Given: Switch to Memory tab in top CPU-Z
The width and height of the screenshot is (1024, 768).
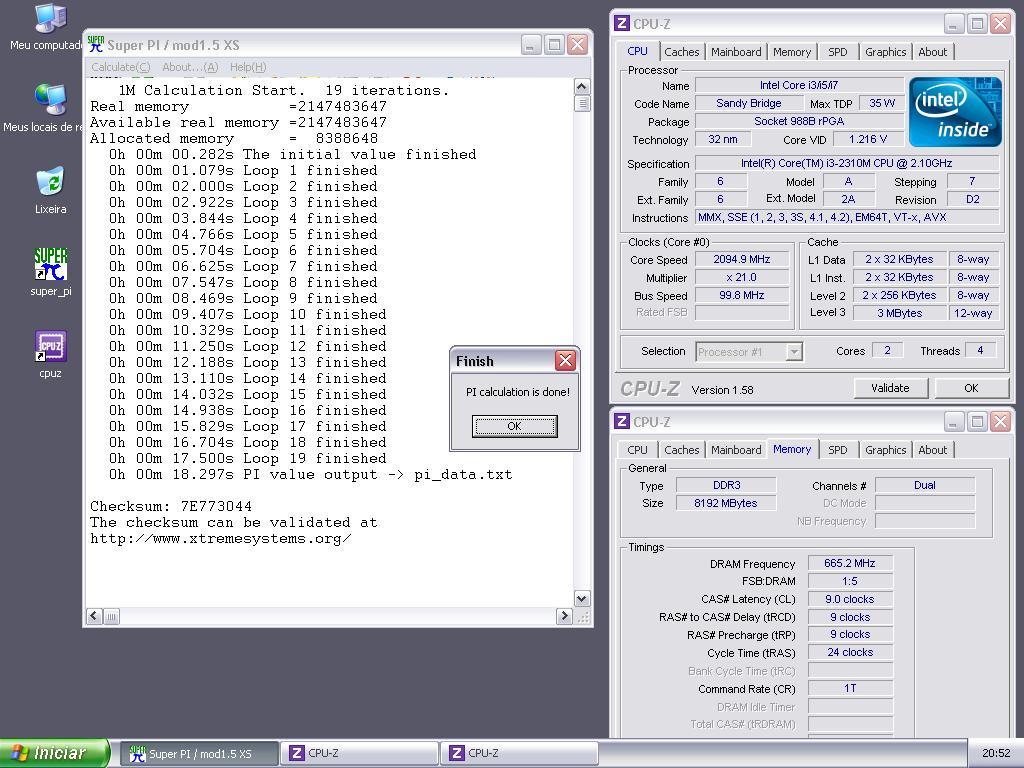Looking at the screenshot, I should [x=792, y=52].
